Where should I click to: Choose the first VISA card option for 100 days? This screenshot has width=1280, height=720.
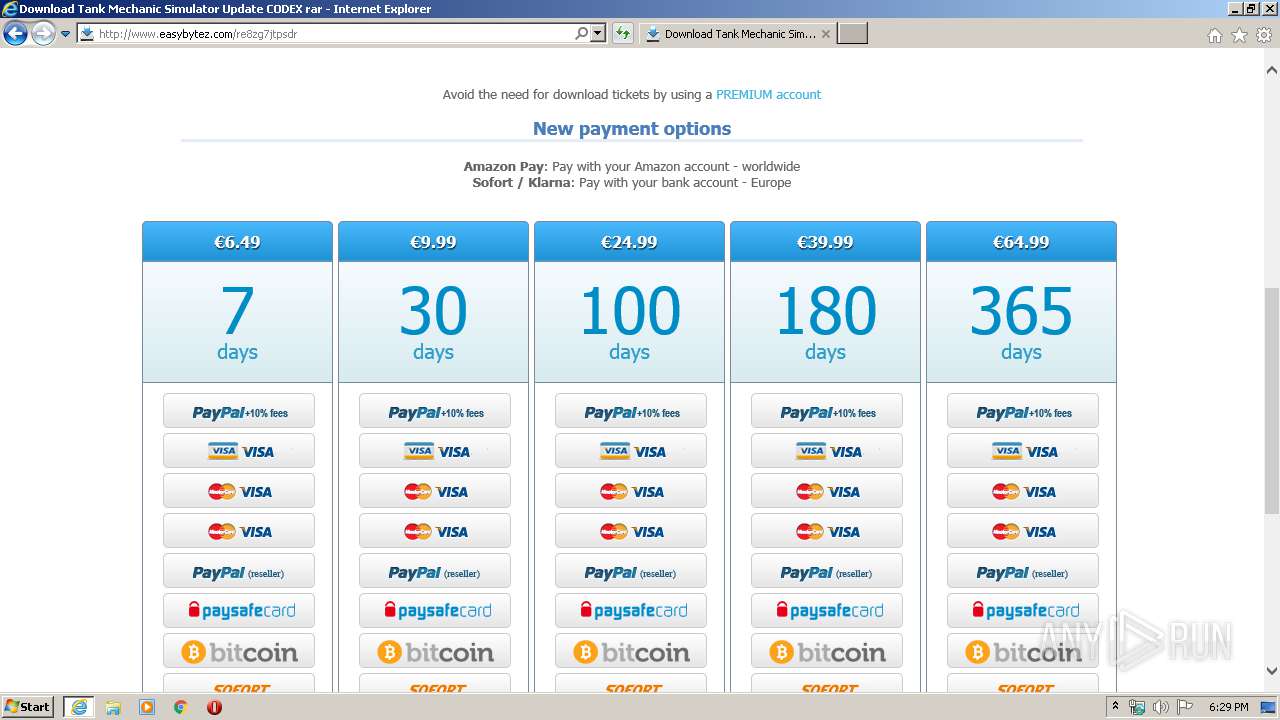(x=631, y=451)
